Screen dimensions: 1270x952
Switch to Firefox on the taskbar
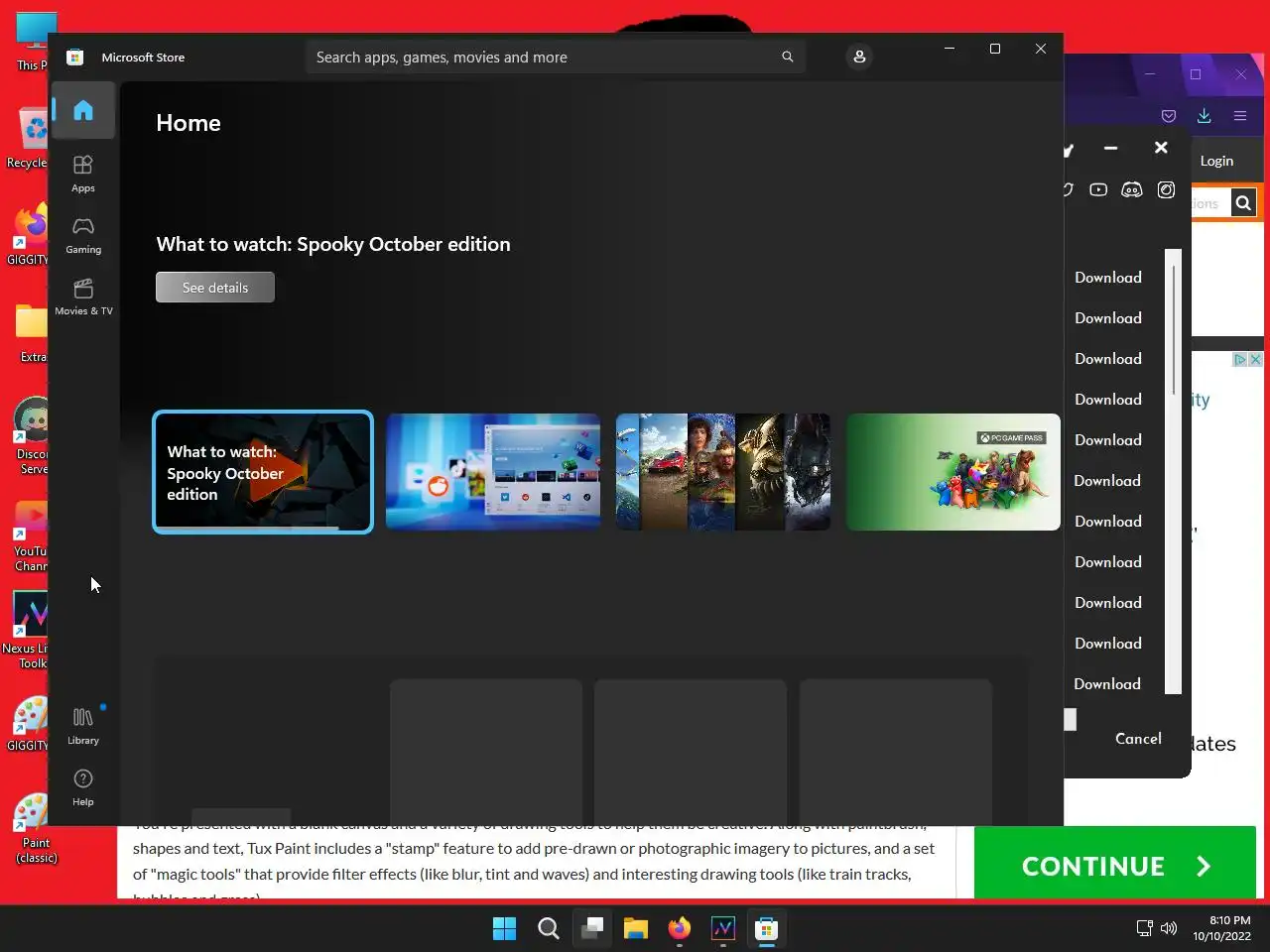point(680,929)
